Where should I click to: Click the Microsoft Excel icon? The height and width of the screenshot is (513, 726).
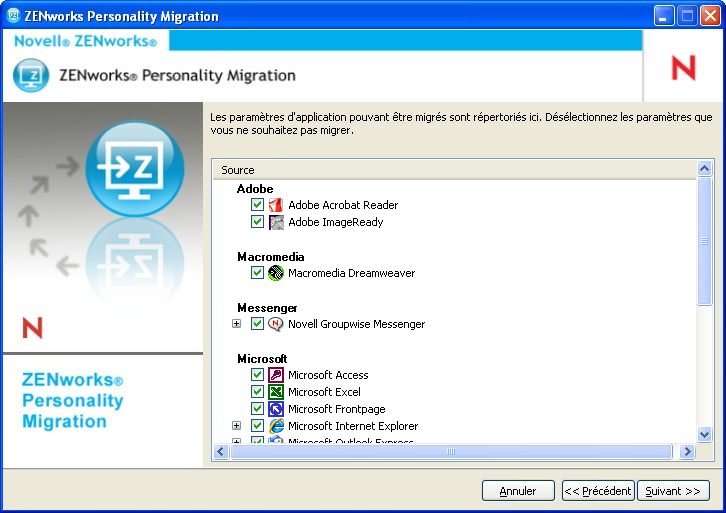click(276, 392)
